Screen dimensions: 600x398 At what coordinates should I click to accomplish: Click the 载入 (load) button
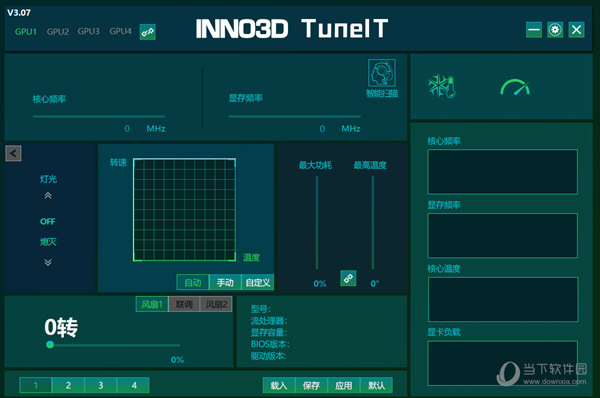click(x=279, y=385)
